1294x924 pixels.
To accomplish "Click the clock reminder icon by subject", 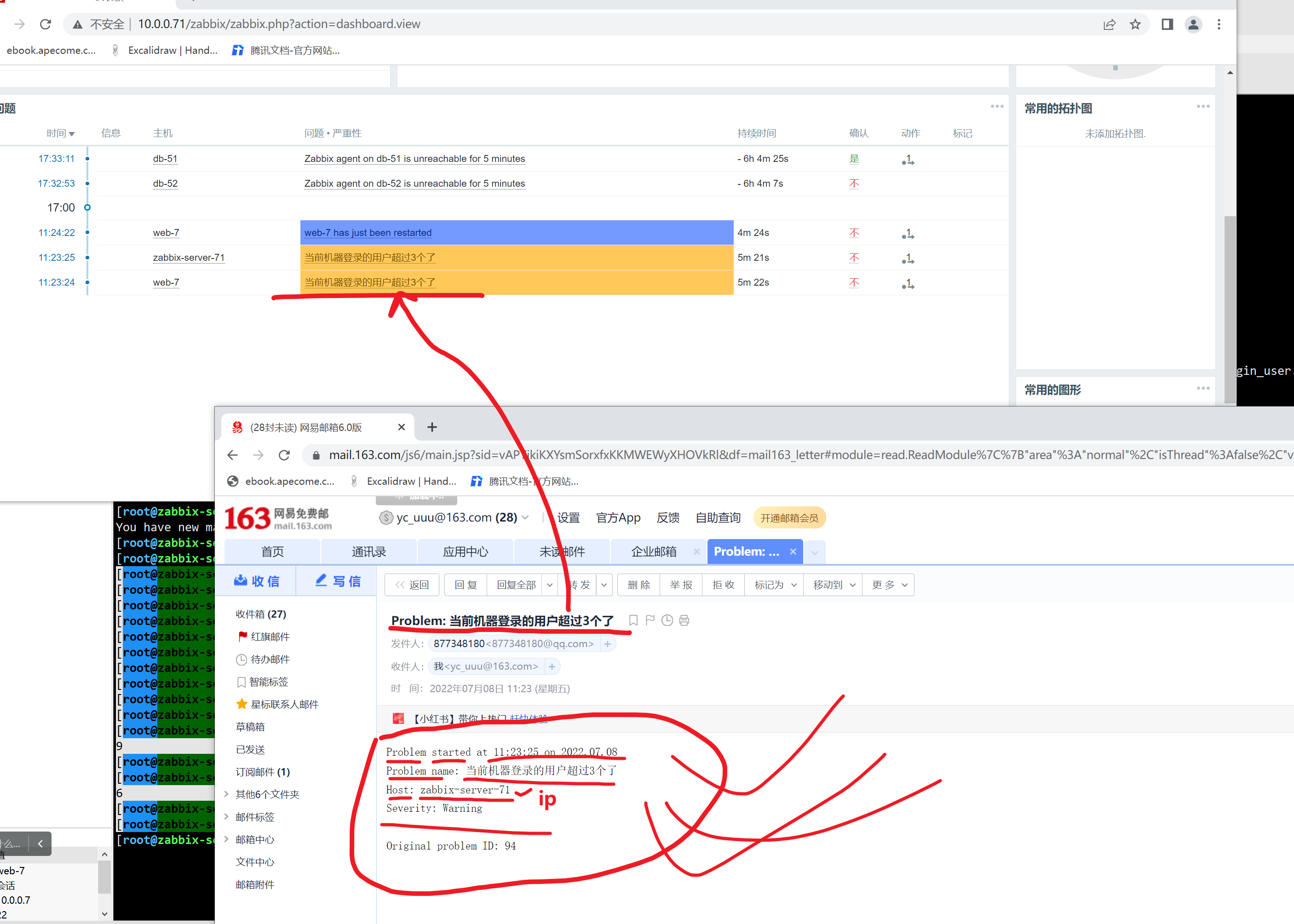I will pyautogui.click(x=667, y=620).
